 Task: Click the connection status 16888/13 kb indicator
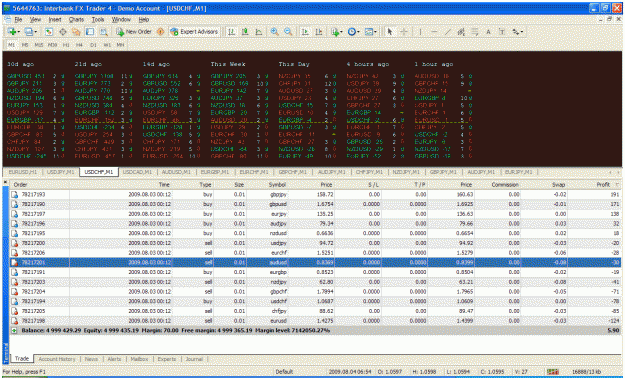(586, 372)
